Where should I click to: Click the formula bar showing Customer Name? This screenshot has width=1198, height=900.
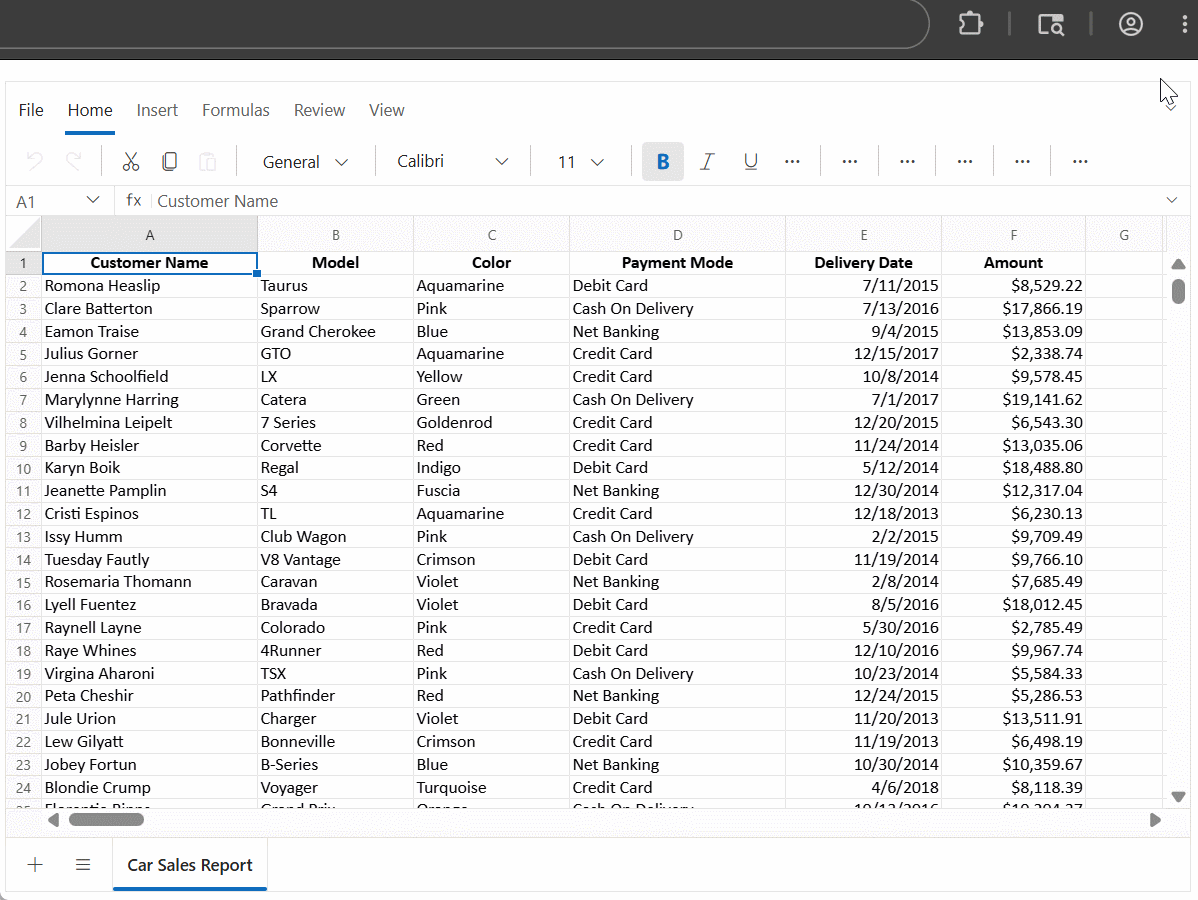pyautogui.click(x=657, y=201)
